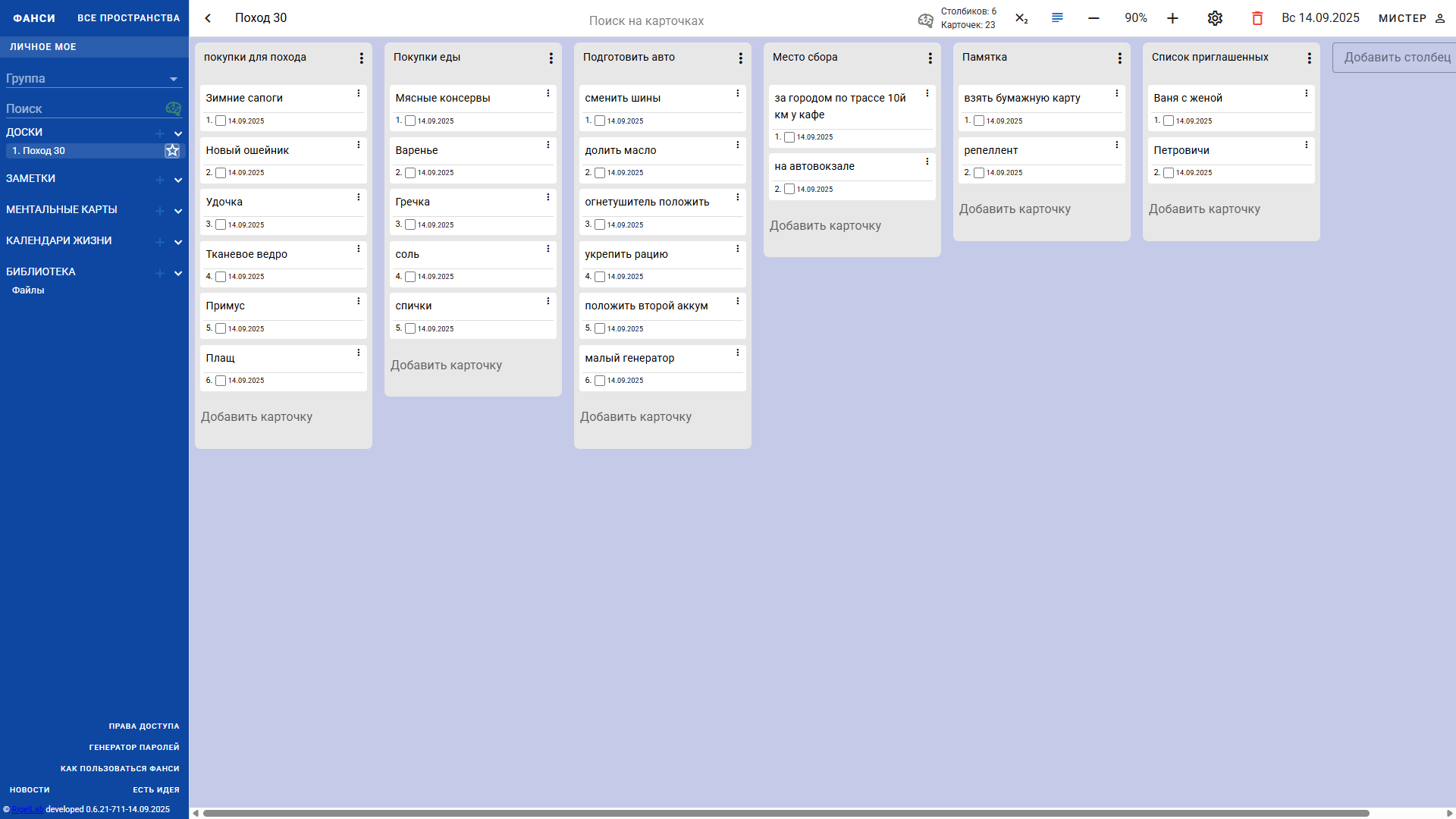The image size is (1456, 819).
Task: Click the subscript X2 icon in toolbar
Action: point(1021,18)
